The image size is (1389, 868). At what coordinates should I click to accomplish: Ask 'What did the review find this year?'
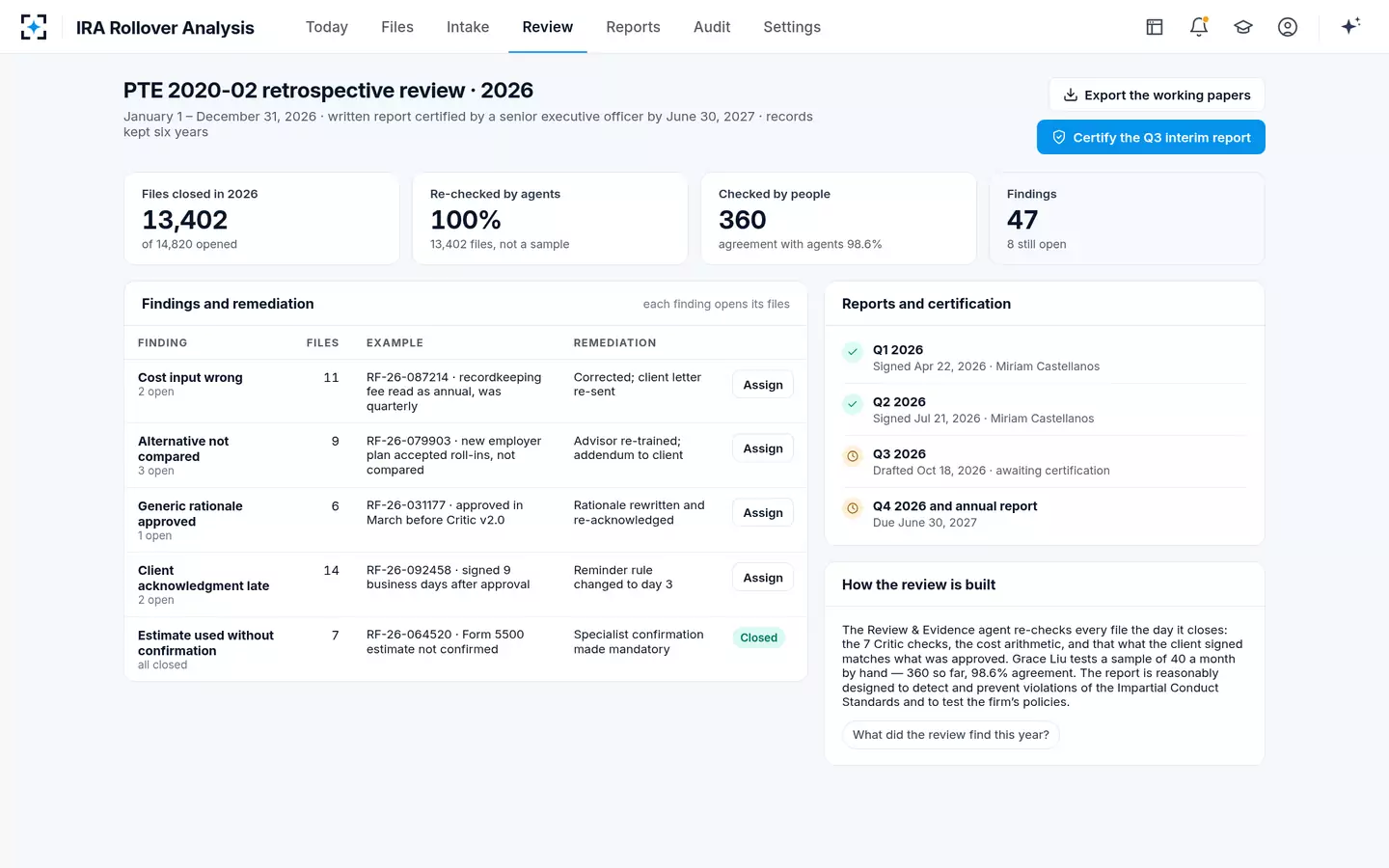point(951,735)
